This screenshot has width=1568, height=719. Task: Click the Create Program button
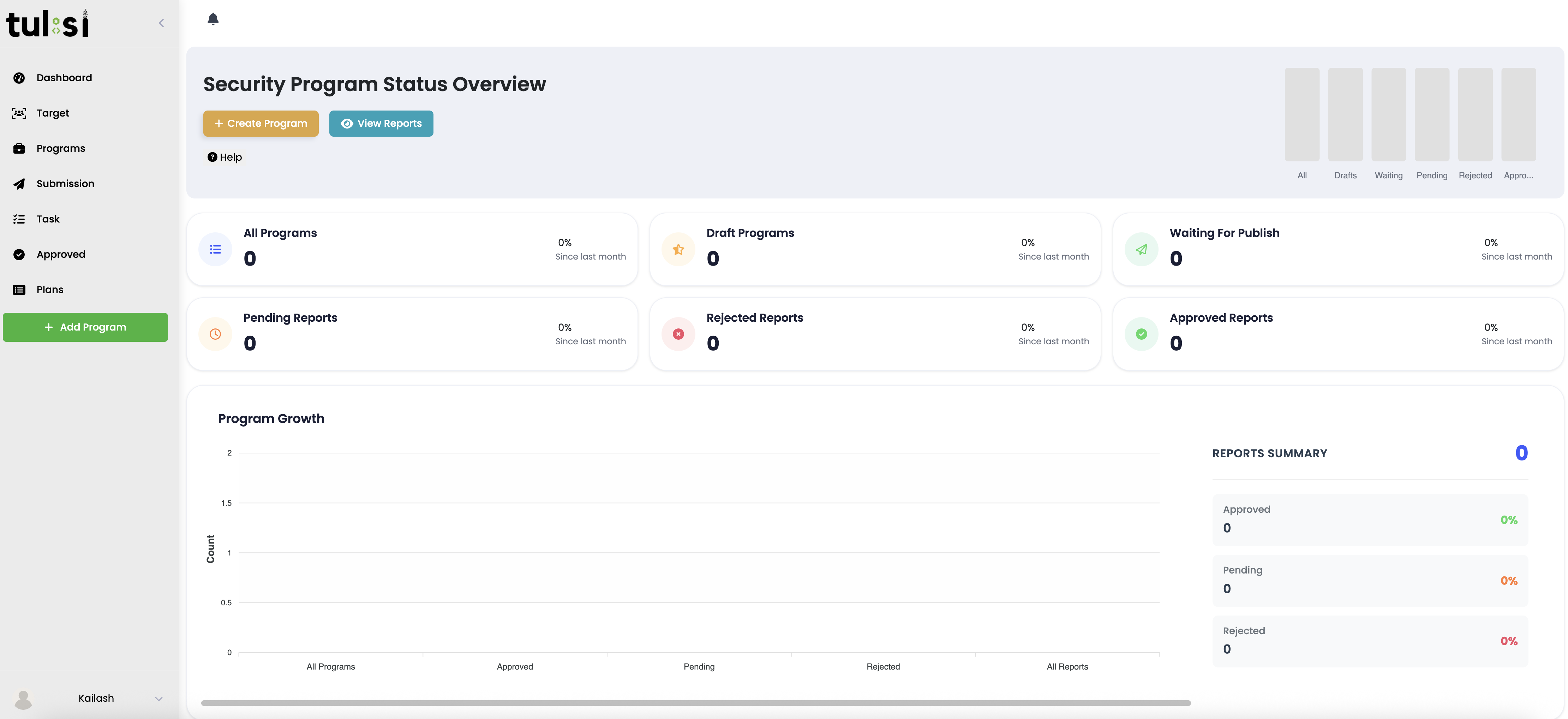pos(261,124)
